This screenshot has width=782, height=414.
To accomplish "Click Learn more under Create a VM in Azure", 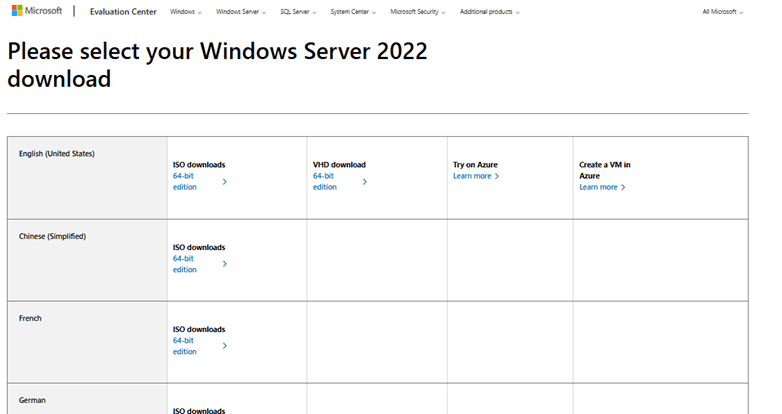I will coord(598,187).
